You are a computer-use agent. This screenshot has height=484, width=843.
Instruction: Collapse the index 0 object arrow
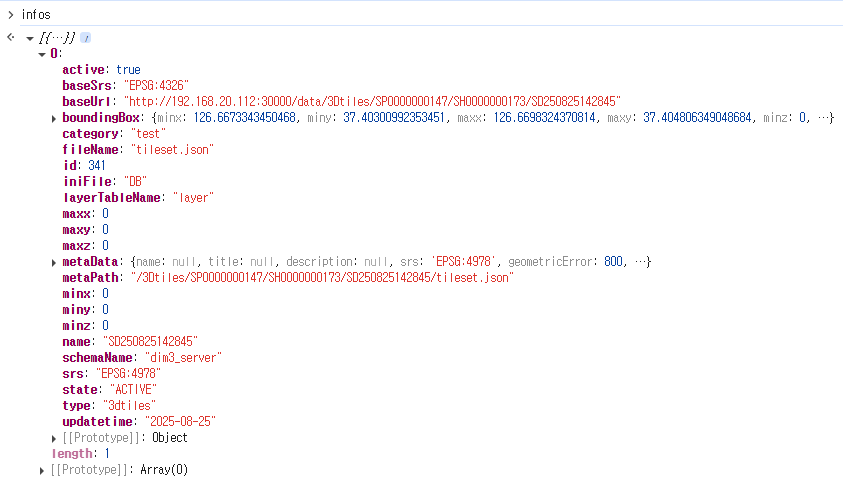pyautogui.click(x=42, y=54)
